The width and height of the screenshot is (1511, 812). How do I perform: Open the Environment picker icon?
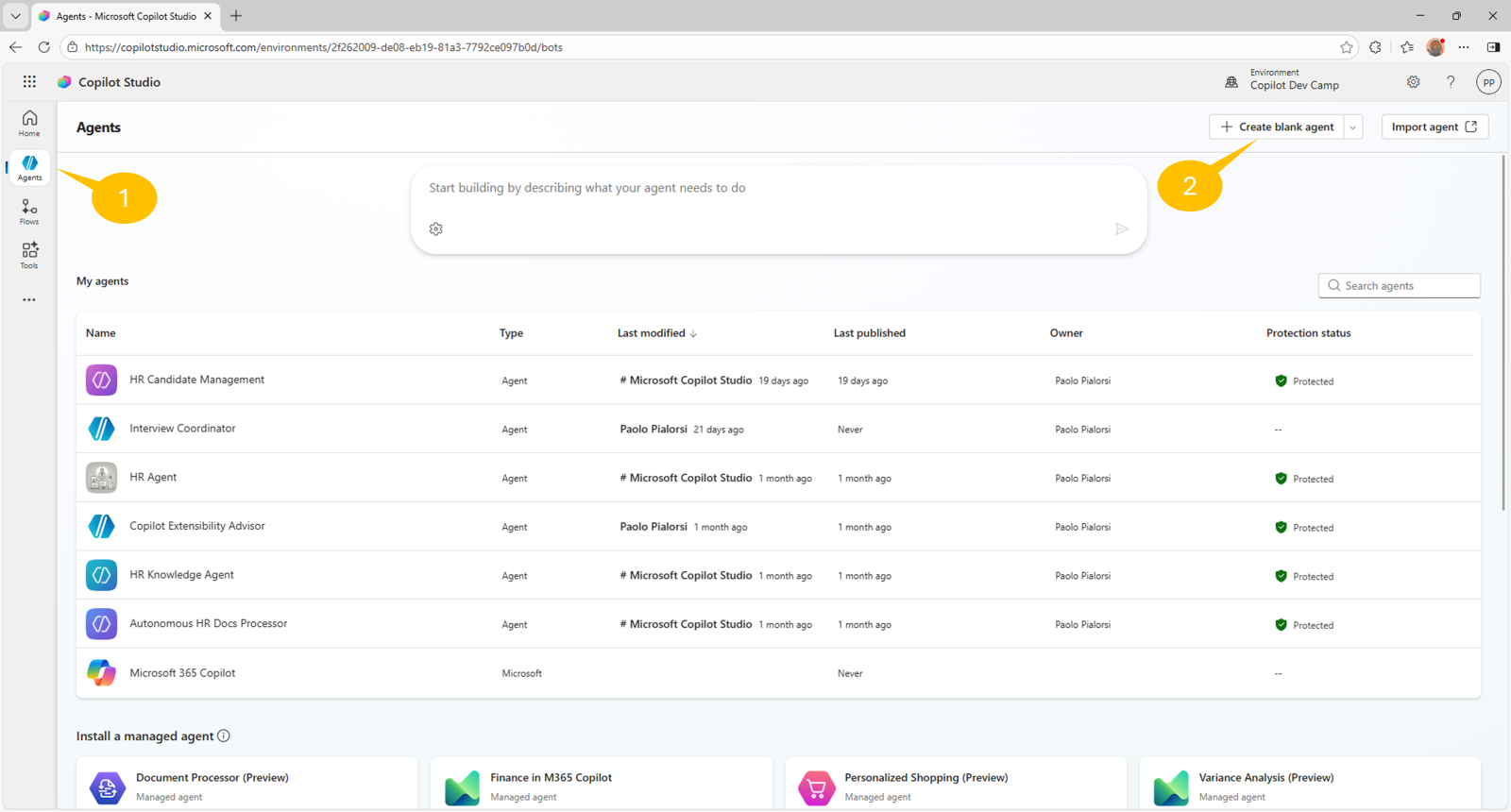[1231, 82]
